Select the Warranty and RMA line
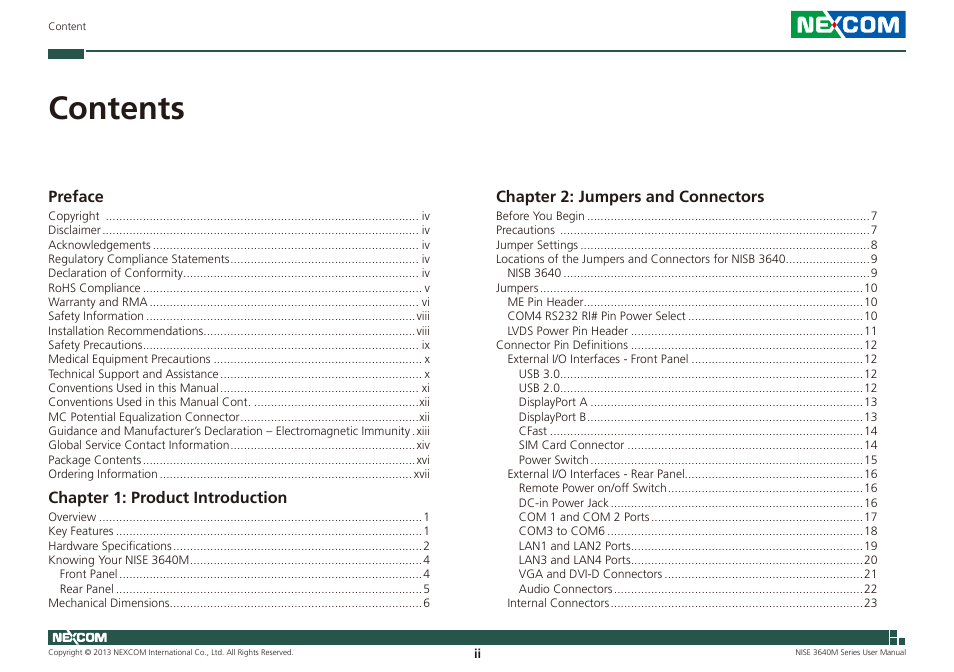This screenshot has height=672, width=954. tap(239, 302)
